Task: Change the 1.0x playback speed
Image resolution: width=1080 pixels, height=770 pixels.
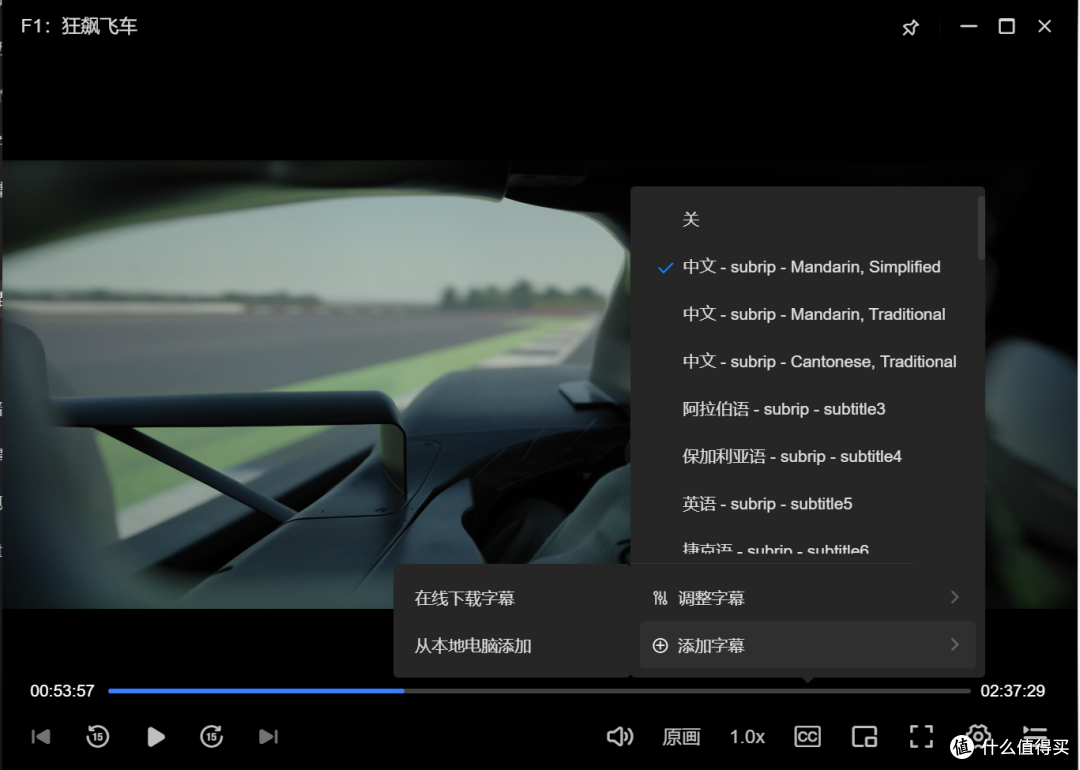Action: (x=747, y=737)
